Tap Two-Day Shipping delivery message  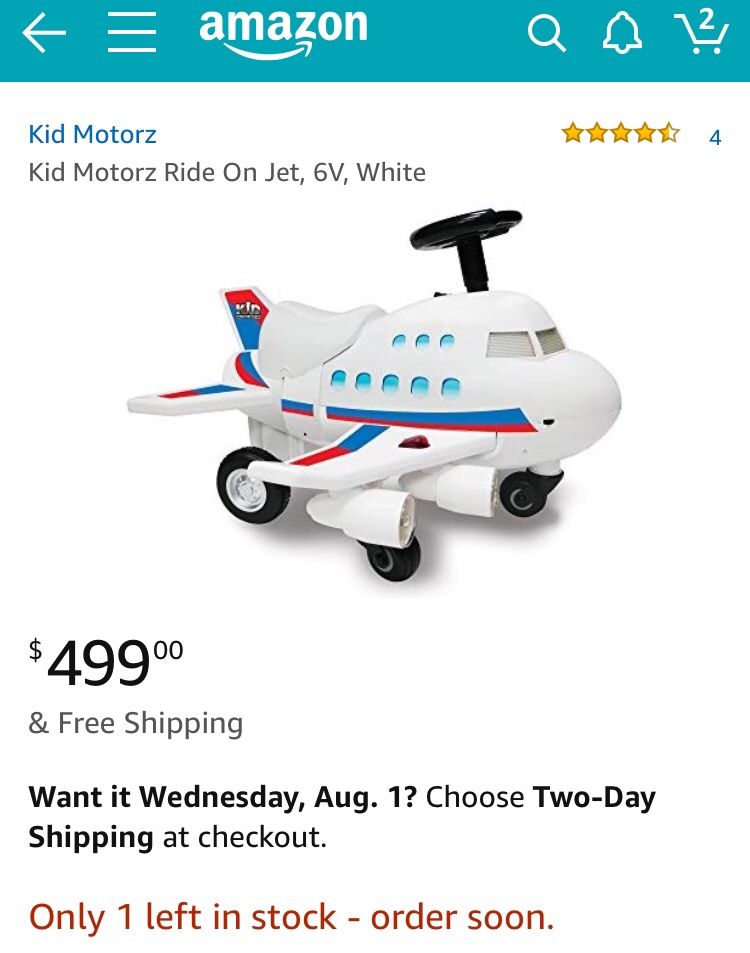pos(342,817)
